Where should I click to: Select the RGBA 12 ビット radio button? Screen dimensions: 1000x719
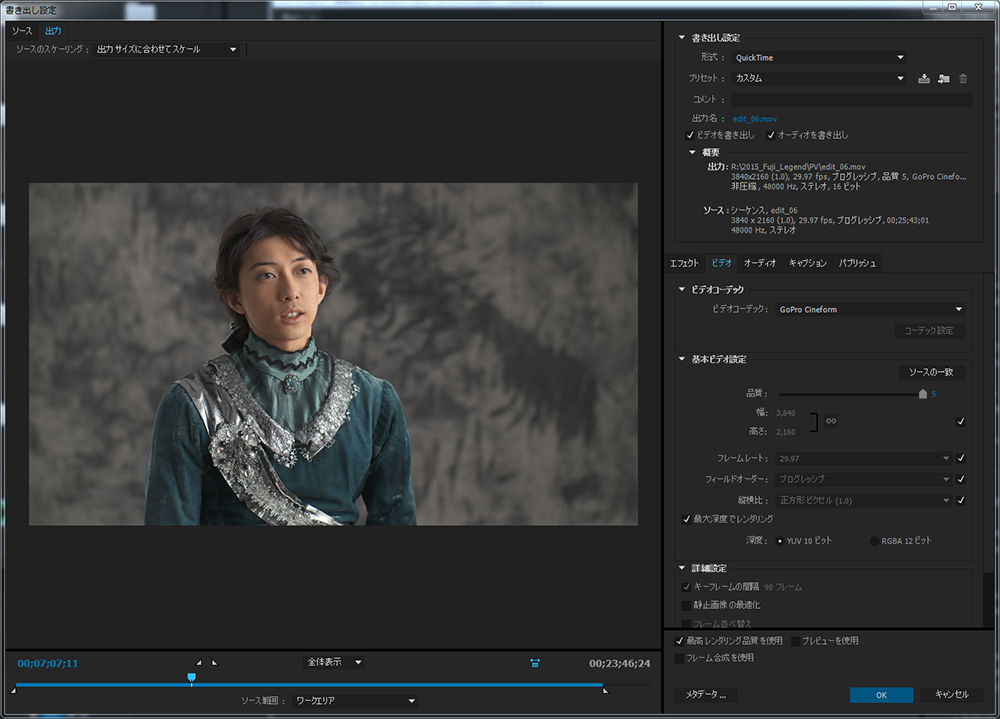point(874,541)
